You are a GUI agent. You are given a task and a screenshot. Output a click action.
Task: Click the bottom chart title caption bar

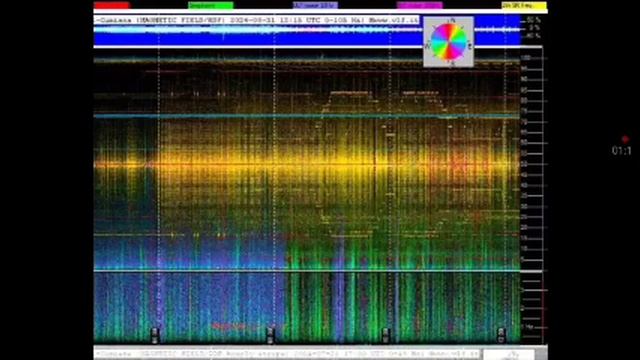287,353
